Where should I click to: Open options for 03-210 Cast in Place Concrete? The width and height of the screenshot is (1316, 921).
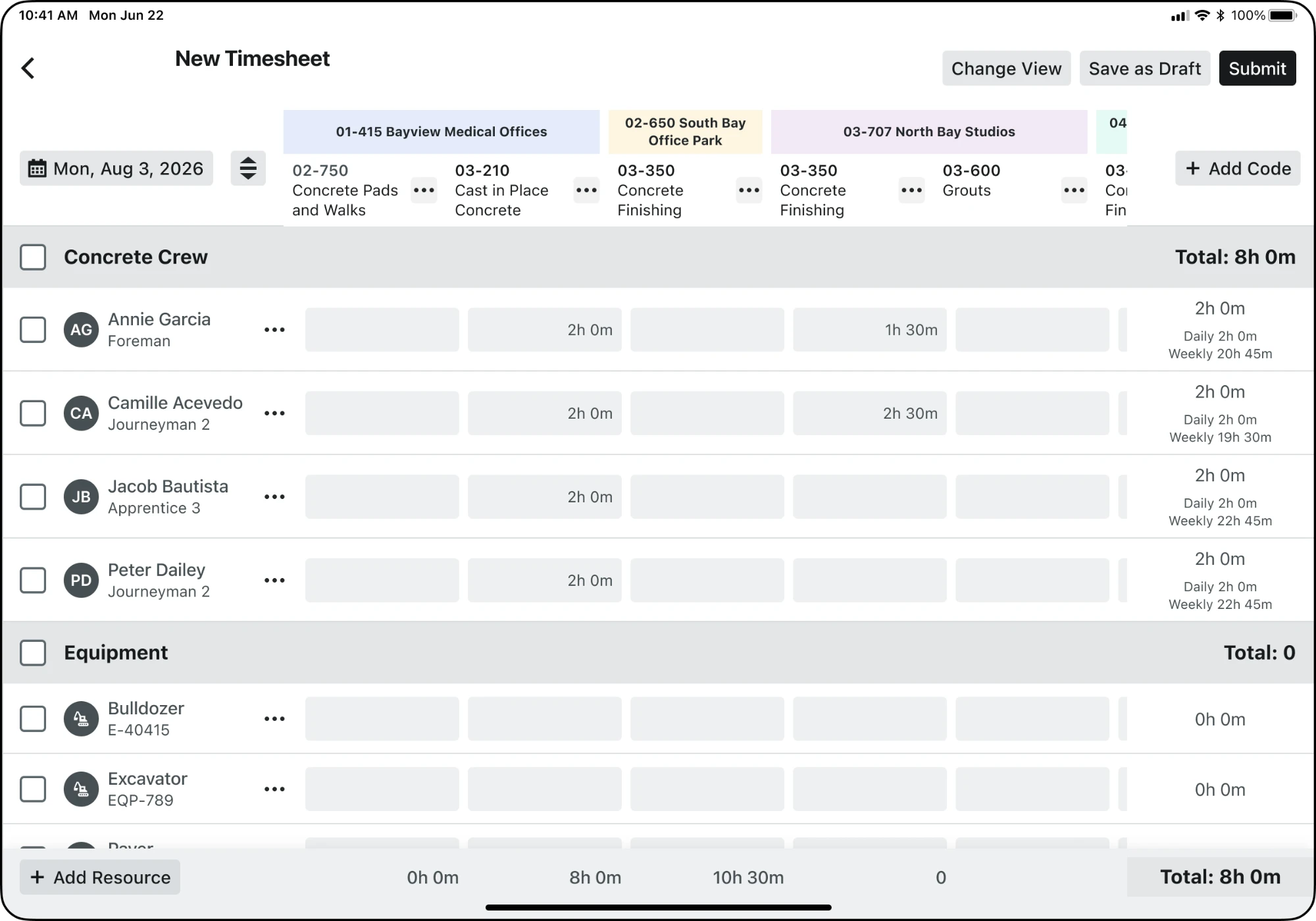point(586,190)
